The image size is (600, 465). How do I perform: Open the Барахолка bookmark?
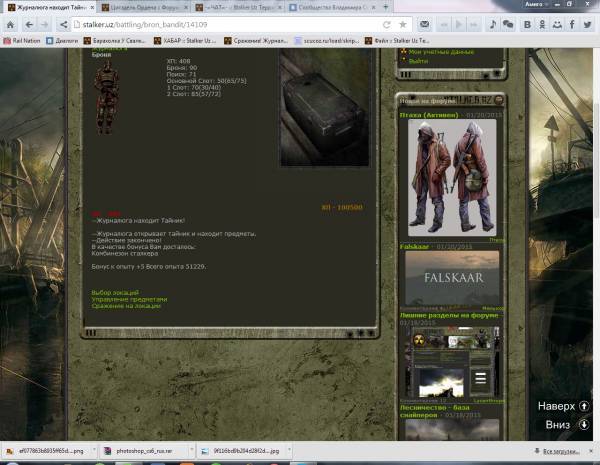coord(115,41)
